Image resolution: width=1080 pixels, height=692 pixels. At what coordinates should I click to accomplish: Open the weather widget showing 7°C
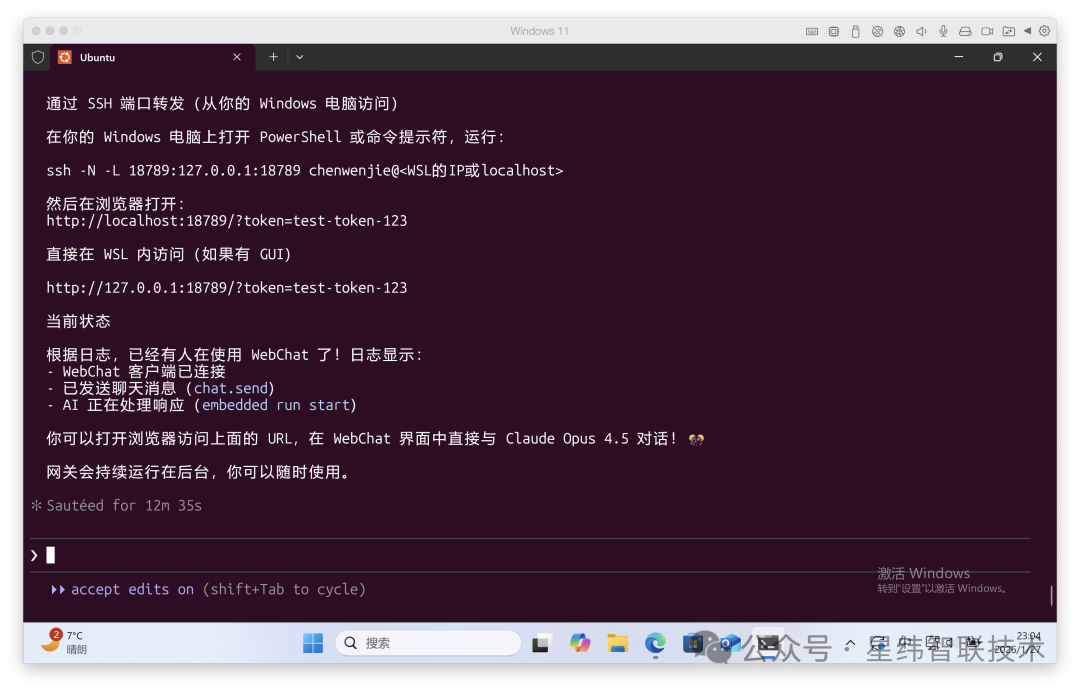tap(63, 642)
